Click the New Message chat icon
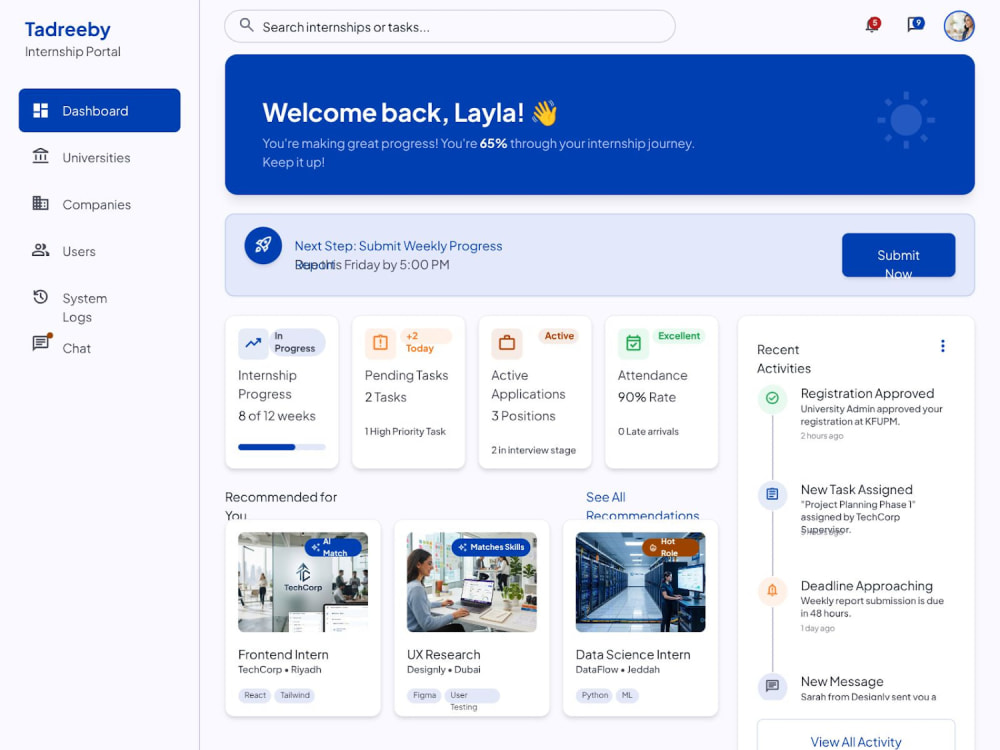Screen dimensions: 1000x750 [772, 686]
